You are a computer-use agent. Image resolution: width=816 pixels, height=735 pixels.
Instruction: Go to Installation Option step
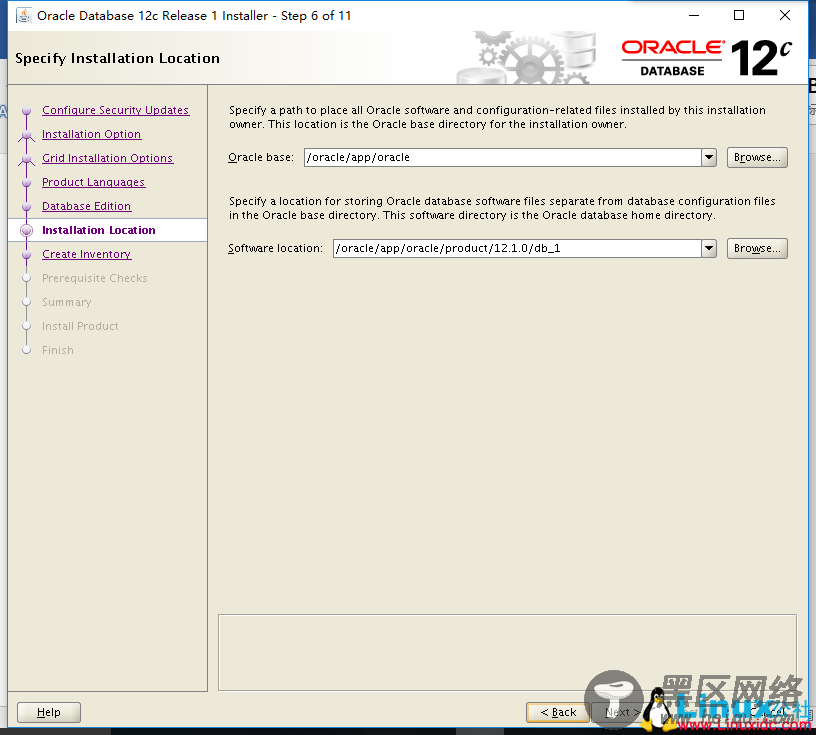tap(91, 134)
